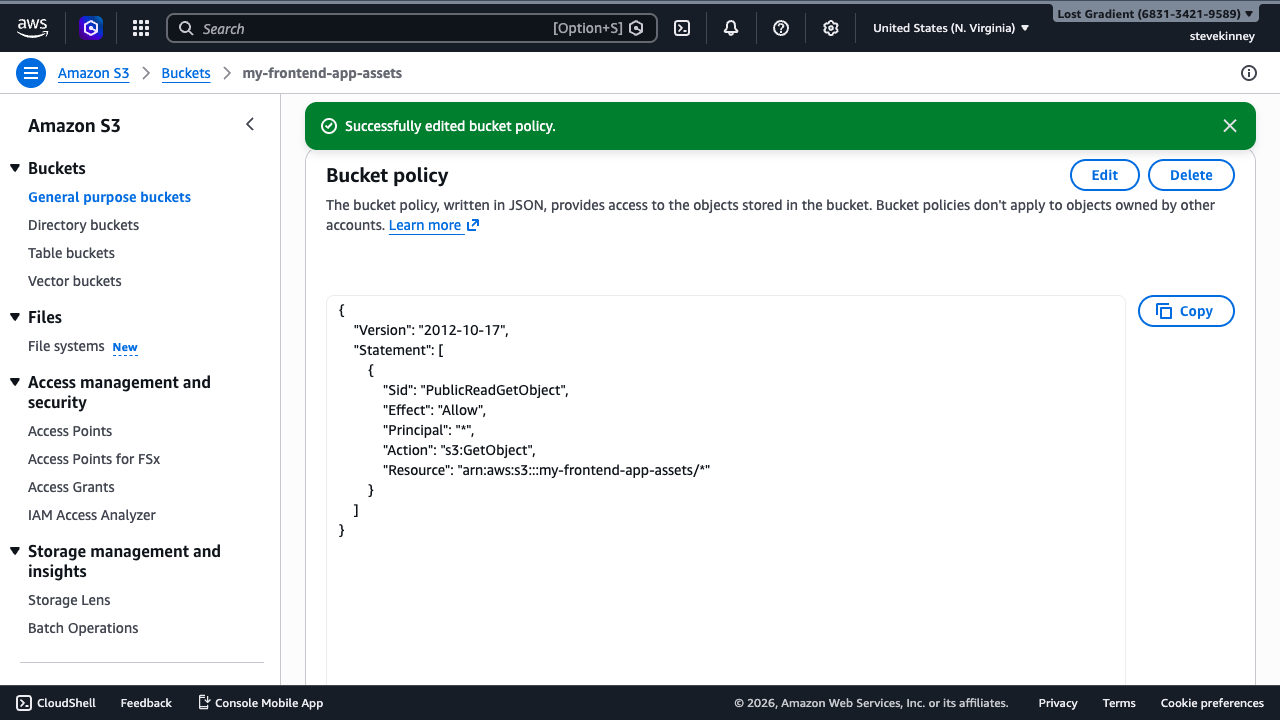Collapse Access management and security section
This screenshot has height=720, width=1280.
coord(15,382)
